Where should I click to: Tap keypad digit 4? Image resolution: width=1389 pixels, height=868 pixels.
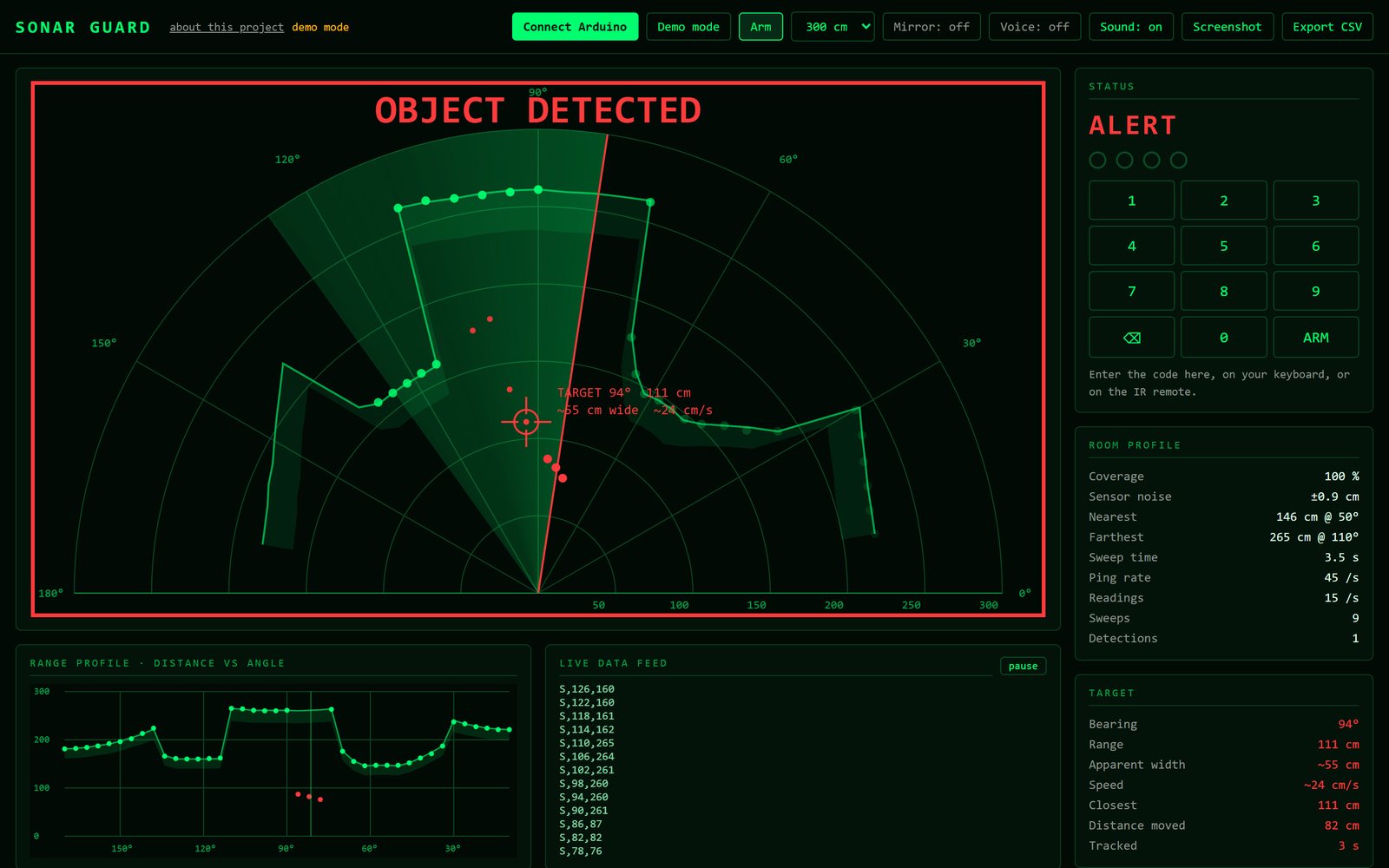[1131, 246]
